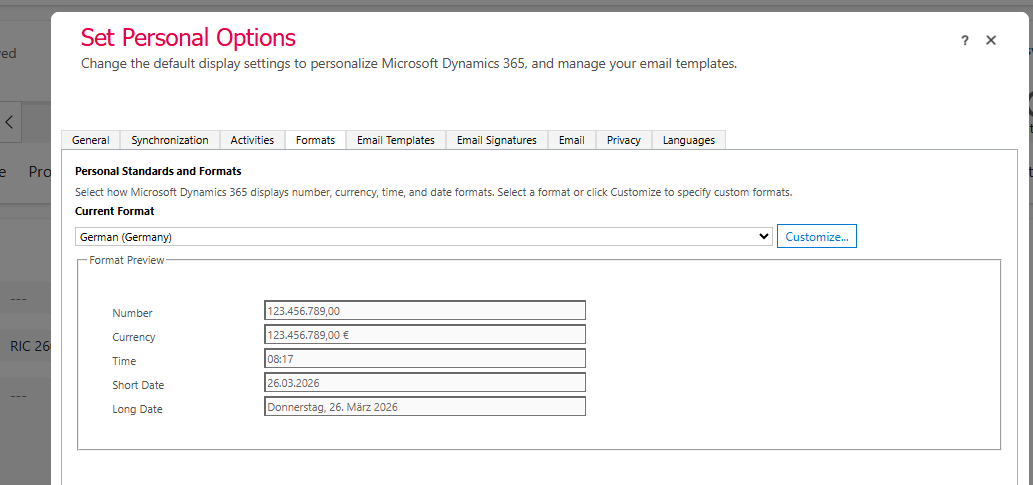Open the Synchronization tab
The width and height of the screenshot is (1033, 485).
point(170,140)
